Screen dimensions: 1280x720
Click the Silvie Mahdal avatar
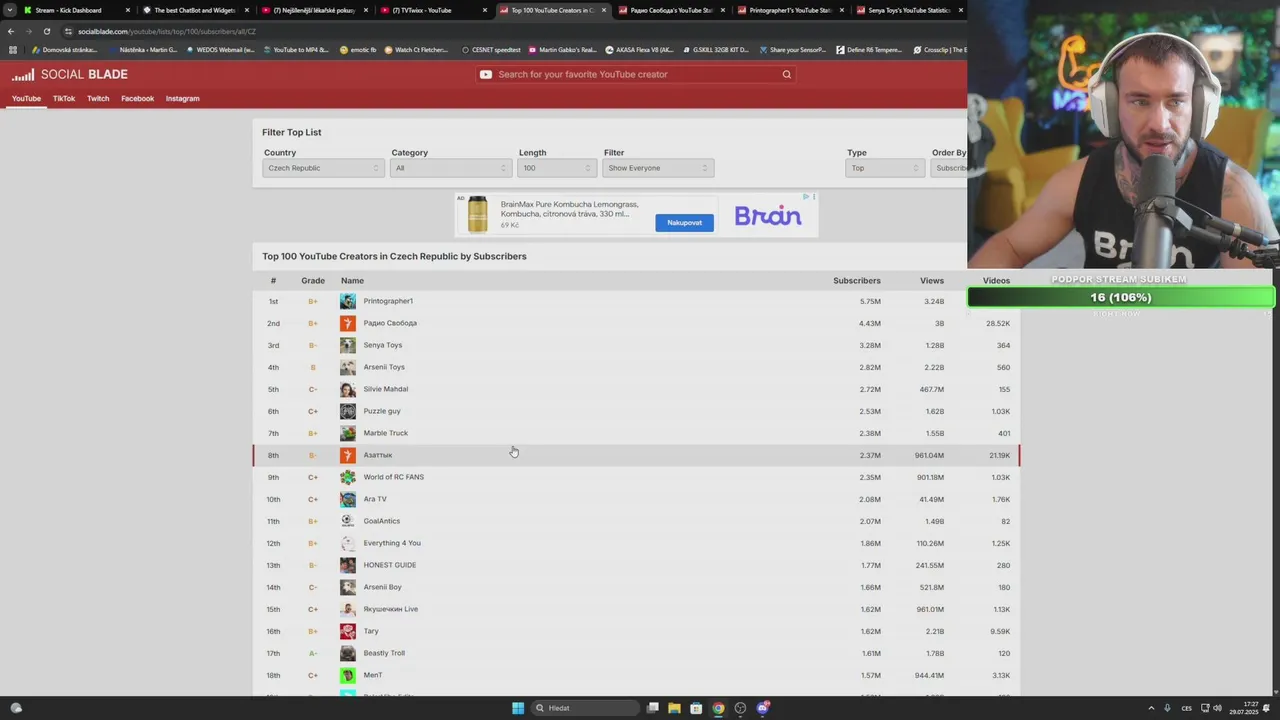[x=348, y=389]
